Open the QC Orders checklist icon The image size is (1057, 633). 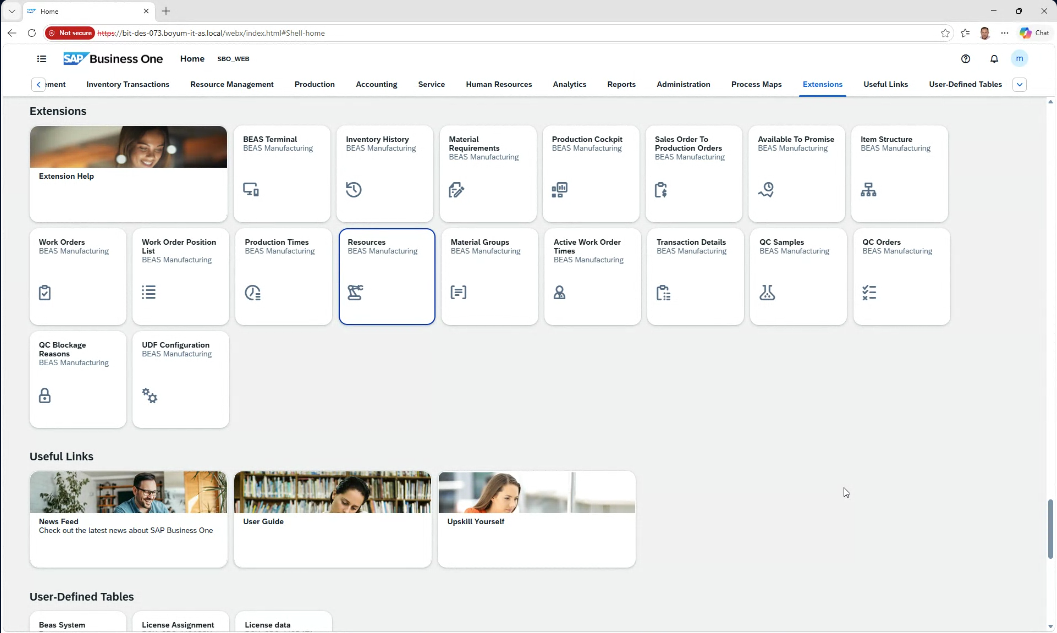click(870, 293)
